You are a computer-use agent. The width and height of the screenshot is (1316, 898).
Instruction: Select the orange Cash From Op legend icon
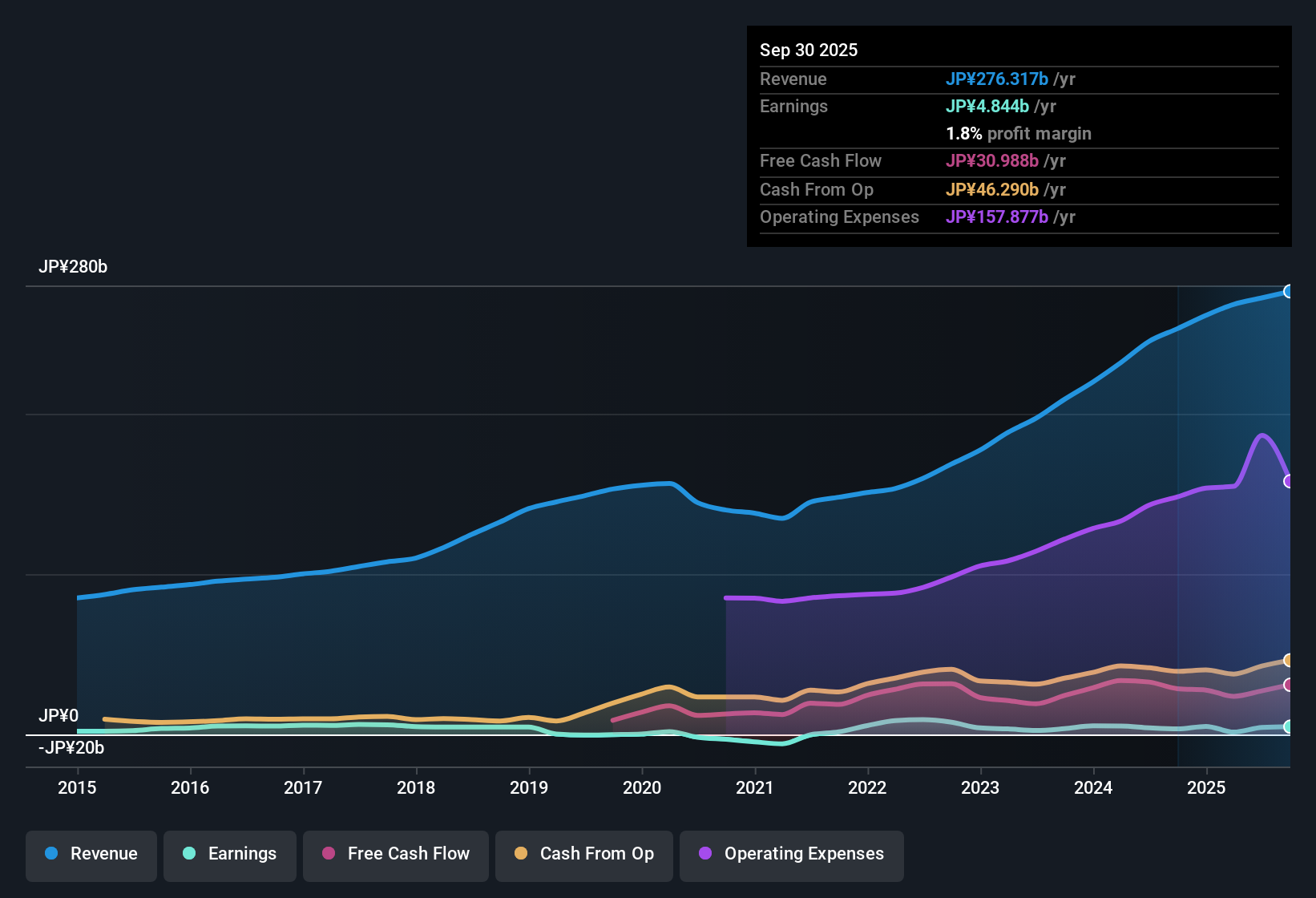pos(521,854)
